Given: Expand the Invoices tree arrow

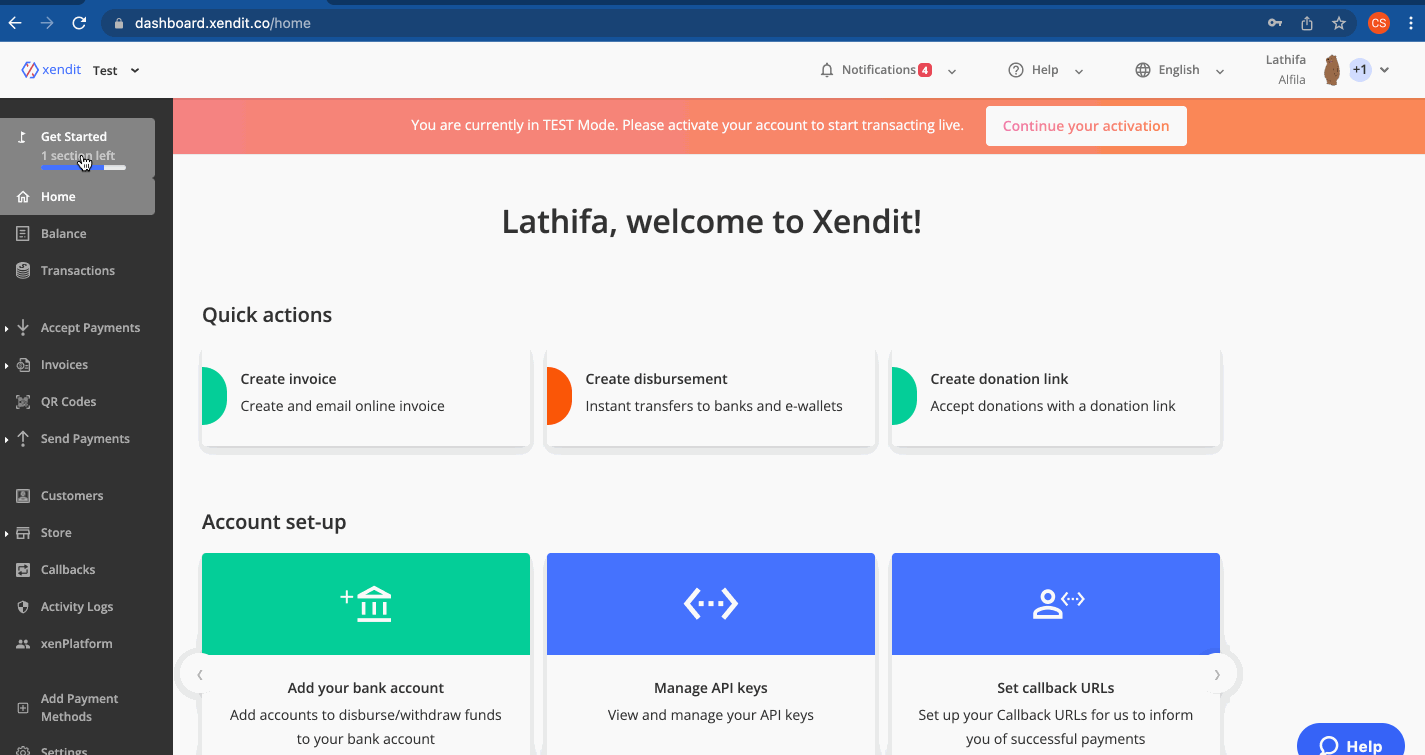Looking at the screenshot, I should coord(7,365).
